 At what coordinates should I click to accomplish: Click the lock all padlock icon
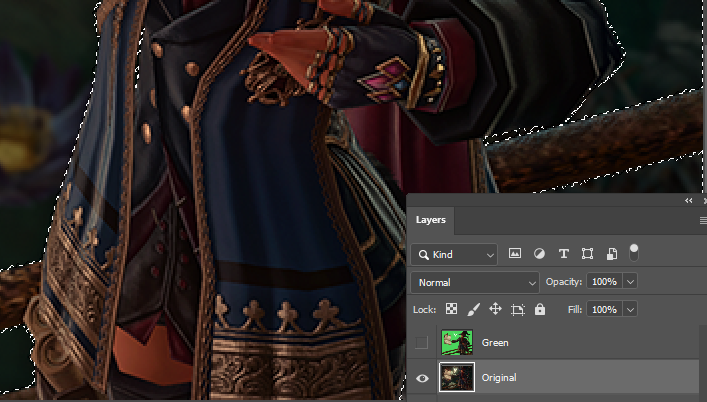click(540, 310)
